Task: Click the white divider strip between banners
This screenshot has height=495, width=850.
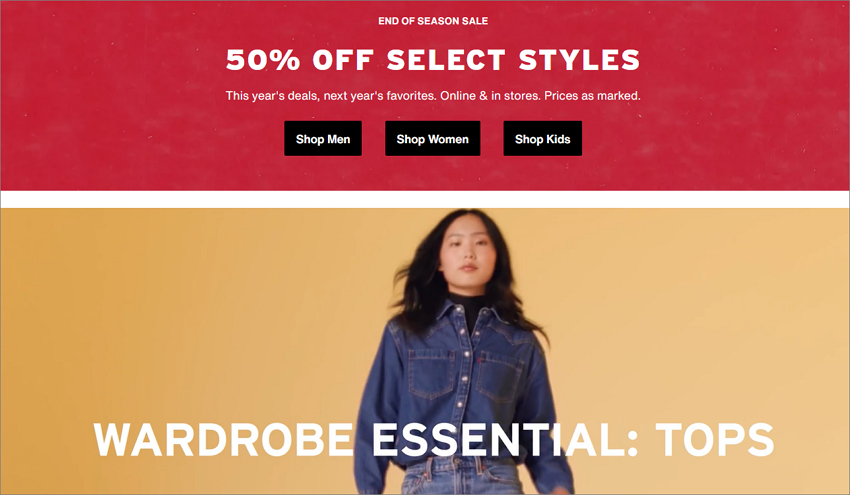Action: (425, 199)
